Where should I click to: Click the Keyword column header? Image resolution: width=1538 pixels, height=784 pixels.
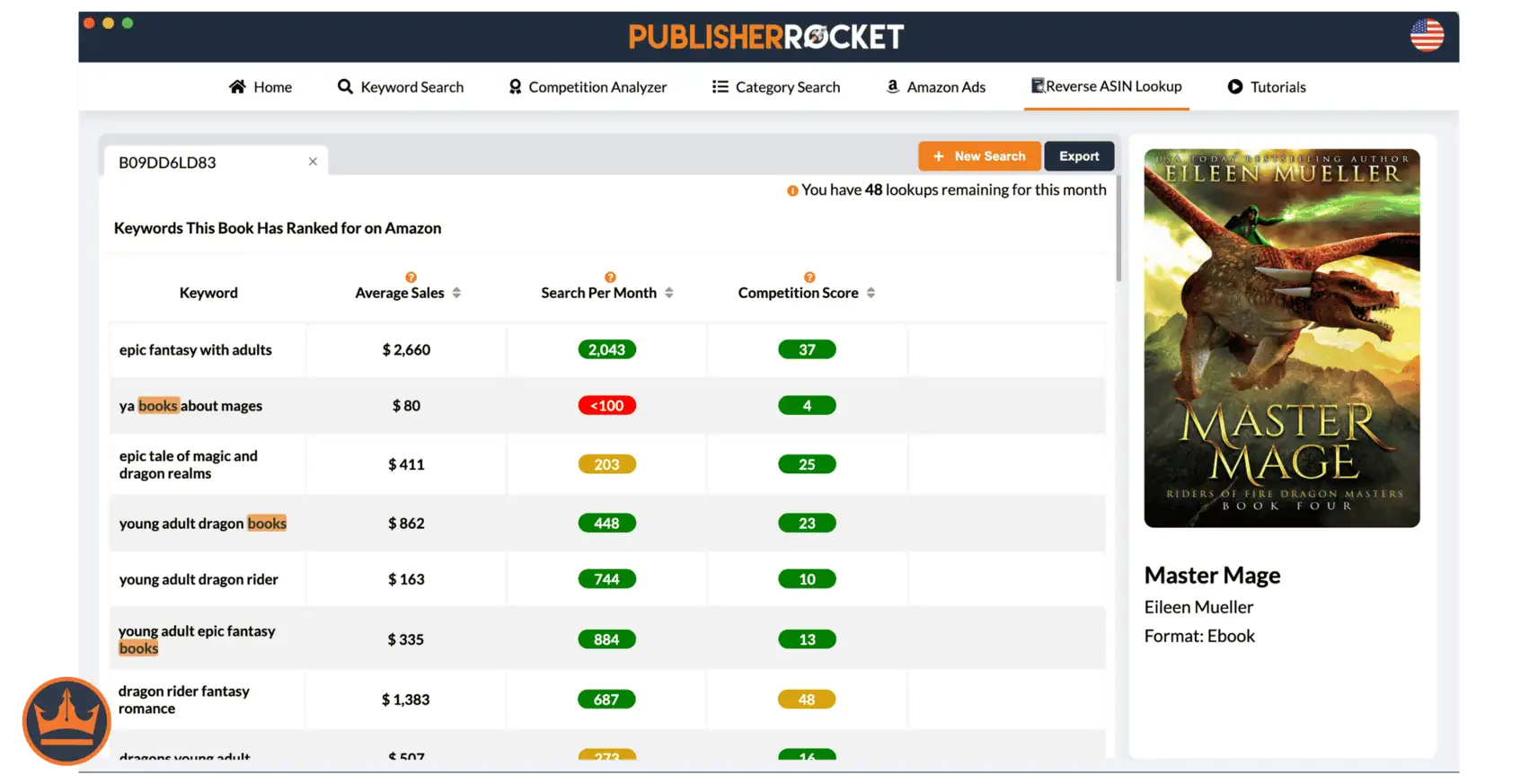coord(208,293)
